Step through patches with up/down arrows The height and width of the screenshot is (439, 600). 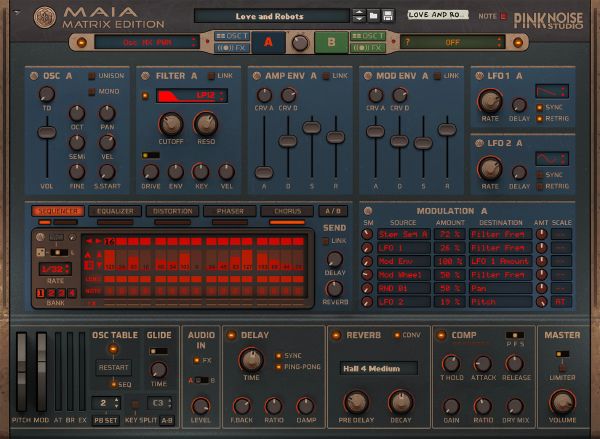[359, 16]
